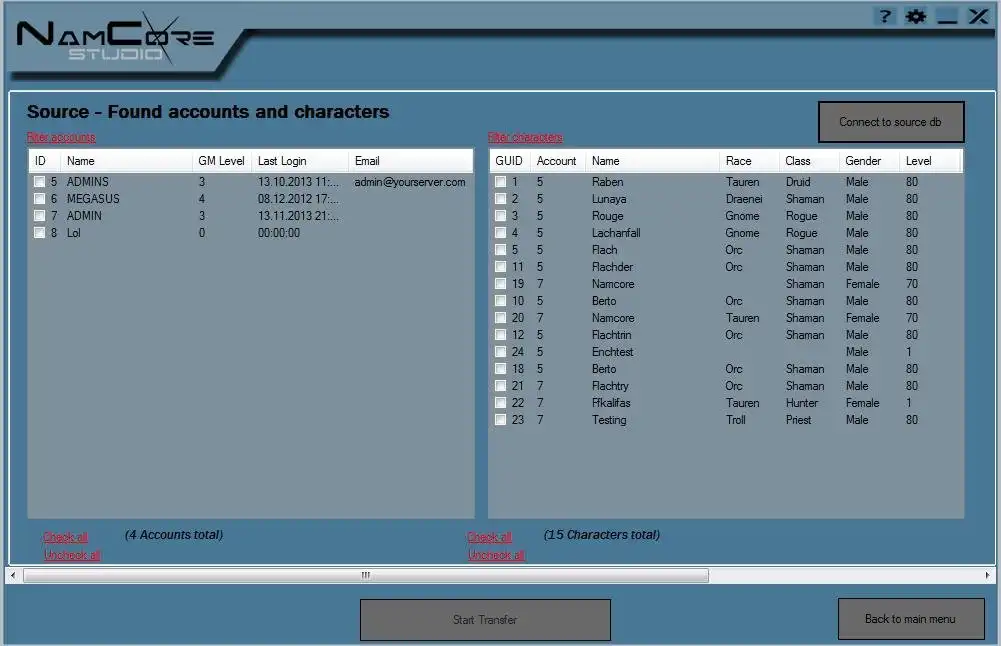Tick the checkbox for character Enchtest
1001x646 pixels.
point(500,352)
